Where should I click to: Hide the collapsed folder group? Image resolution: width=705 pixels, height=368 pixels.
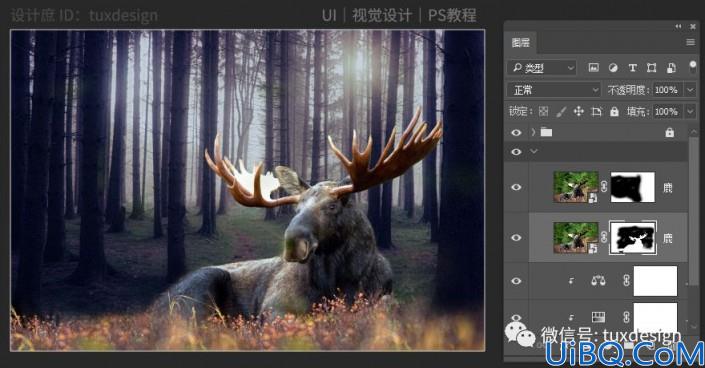tap(516, 132)
